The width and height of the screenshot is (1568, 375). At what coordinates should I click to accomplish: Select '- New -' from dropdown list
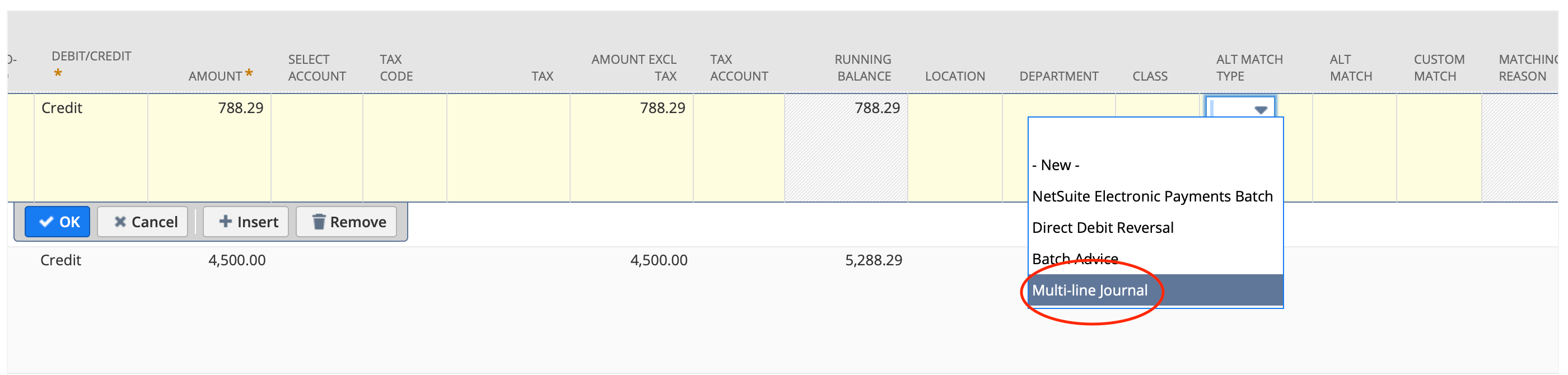(1155, 165)
